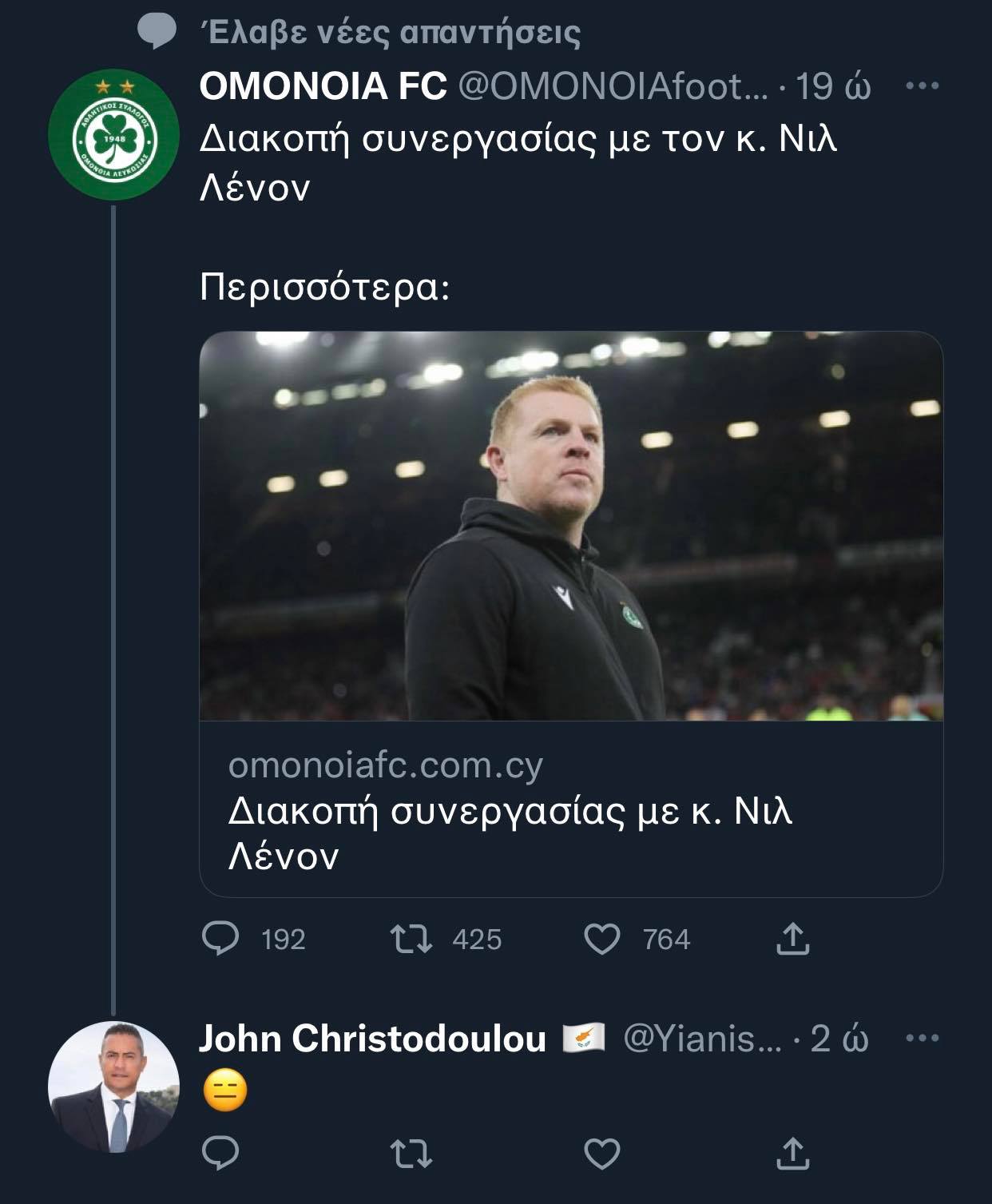Open the OMONOIA FC profile avatar
This screenshot has height=1204, width=992.
[113, 136]
